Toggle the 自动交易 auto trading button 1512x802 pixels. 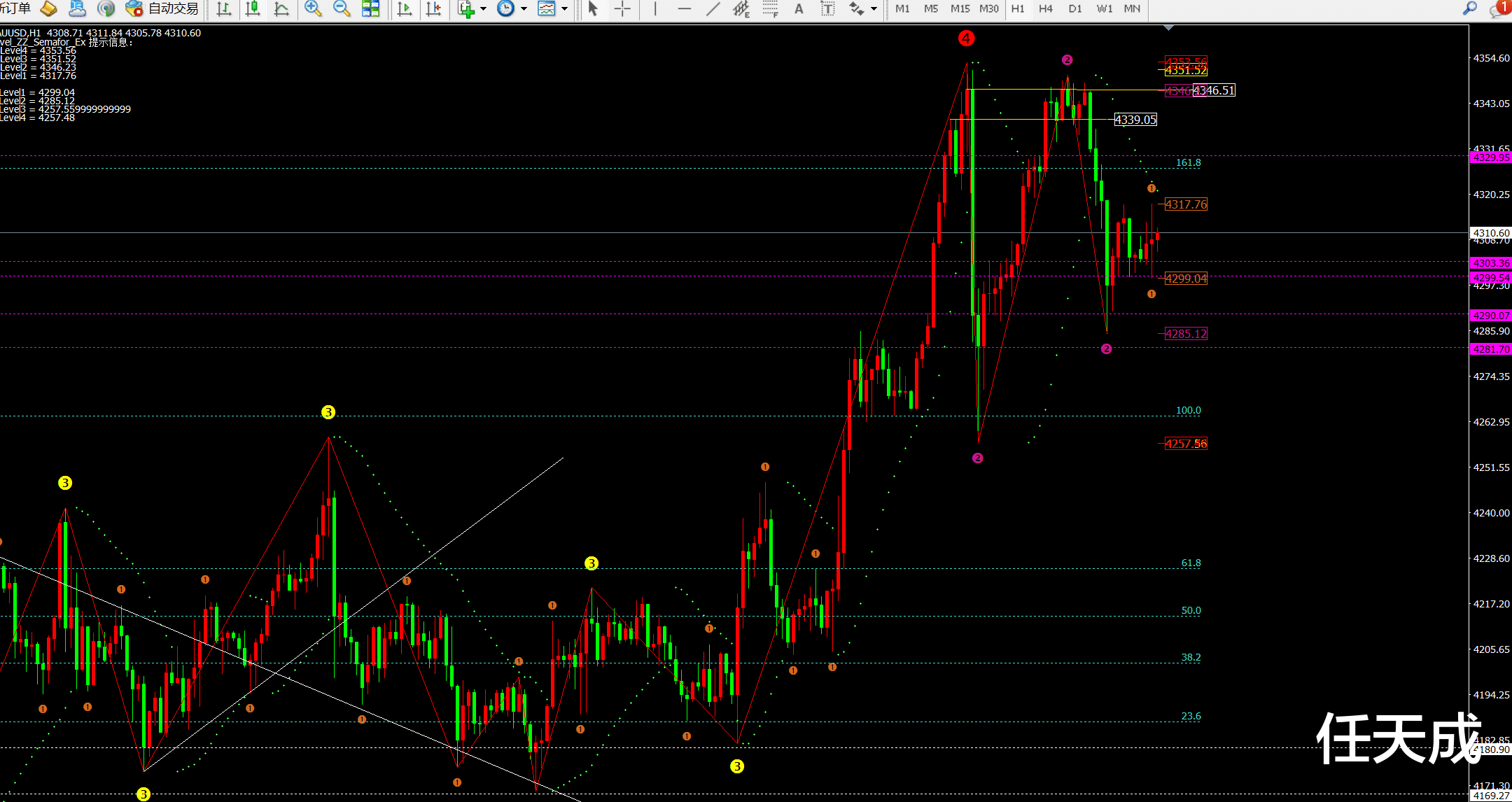pyautogui.click(x=162, y=8)
